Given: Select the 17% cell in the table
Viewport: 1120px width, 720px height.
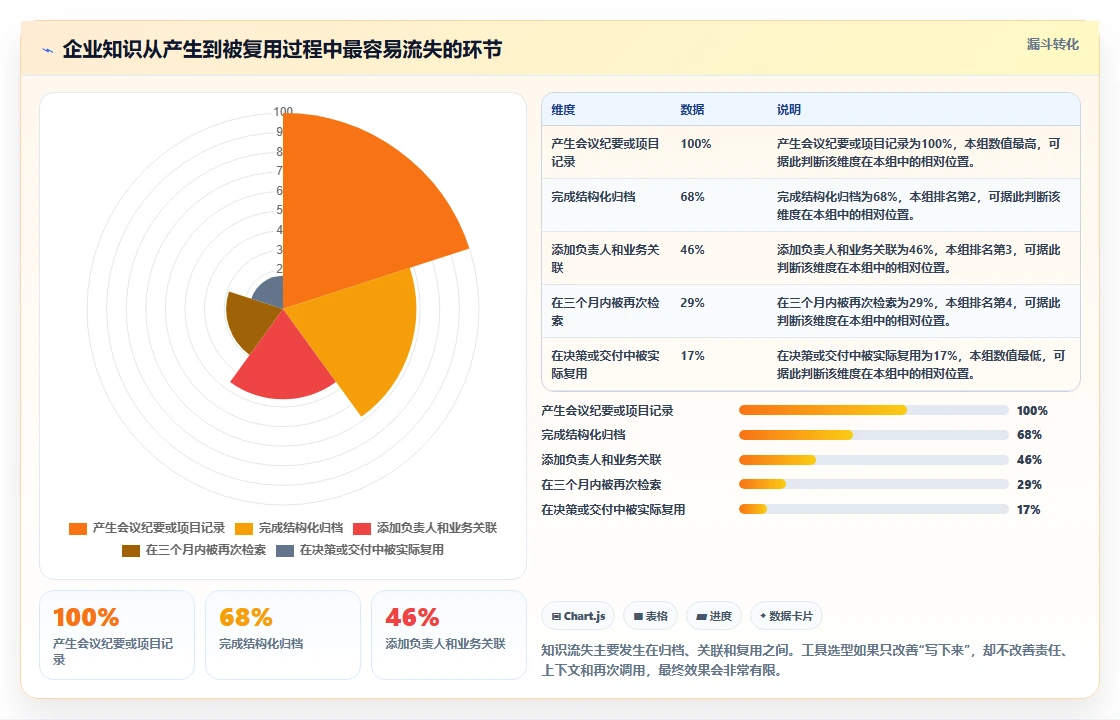Looking at the screenshot, I should [692, 355].
